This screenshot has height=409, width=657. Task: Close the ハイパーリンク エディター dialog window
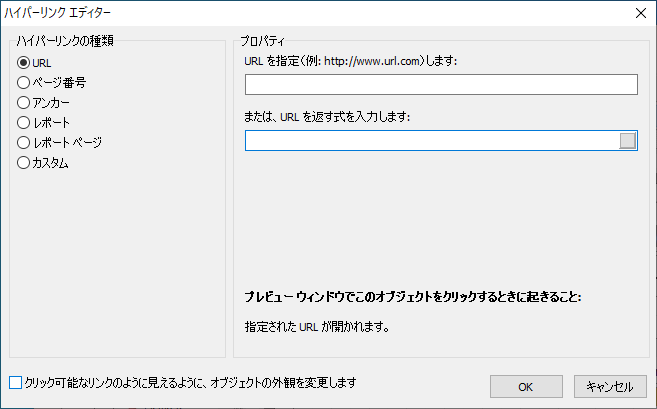pos(639,13)
